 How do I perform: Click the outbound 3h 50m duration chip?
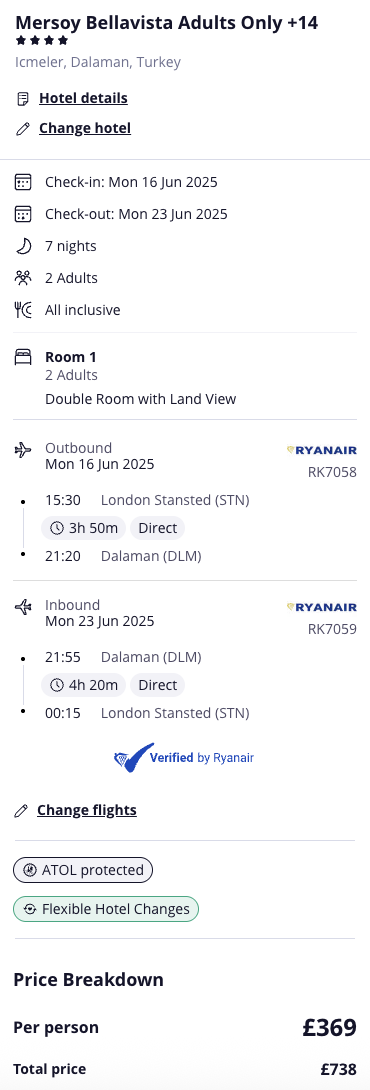pos(83,528)
